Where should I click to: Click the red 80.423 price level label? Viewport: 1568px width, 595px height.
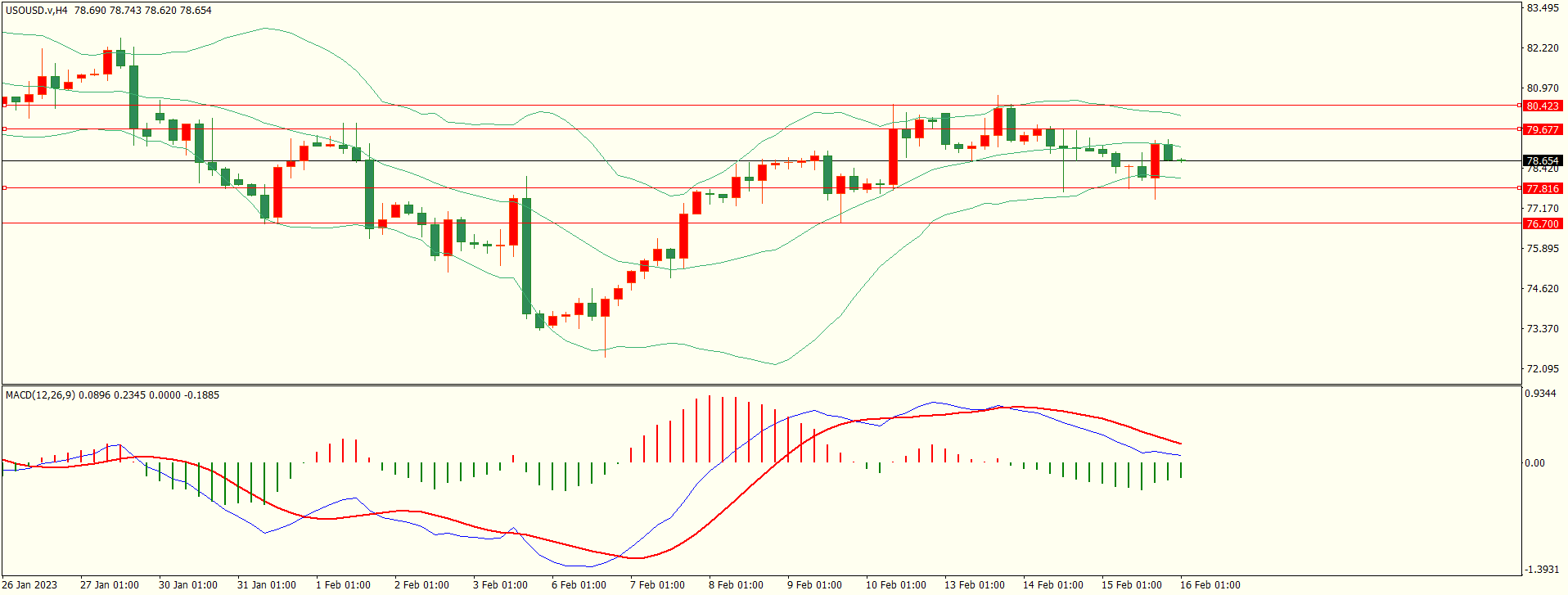coord(1542,106)
